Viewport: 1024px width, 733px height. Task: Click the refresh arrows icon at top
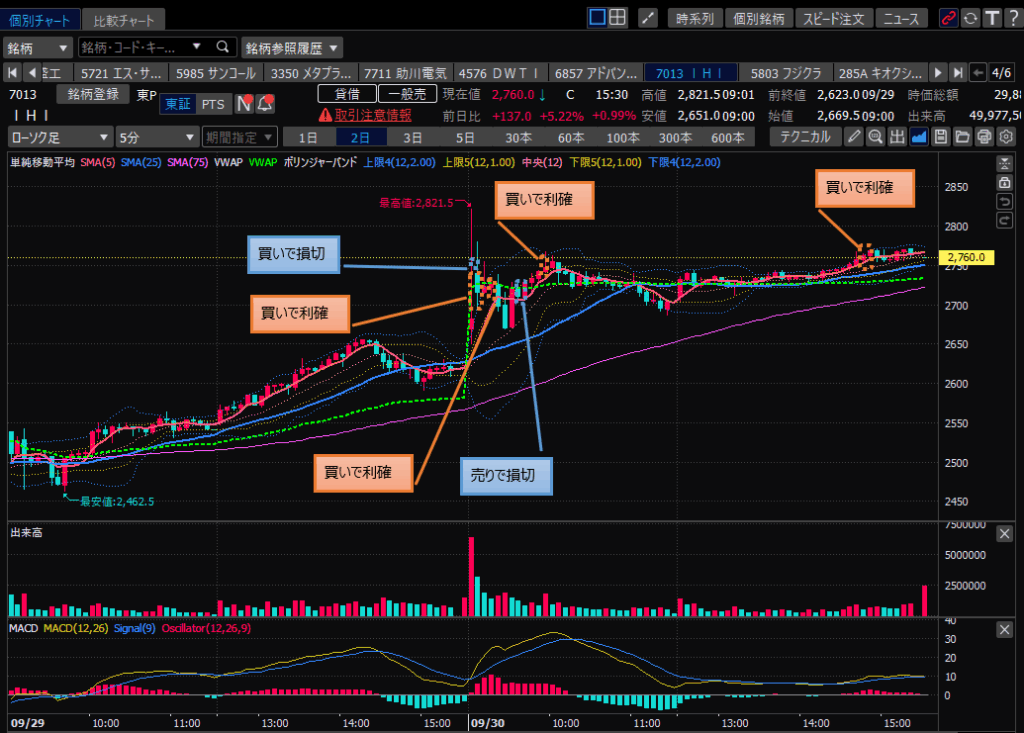coord(969,18)
